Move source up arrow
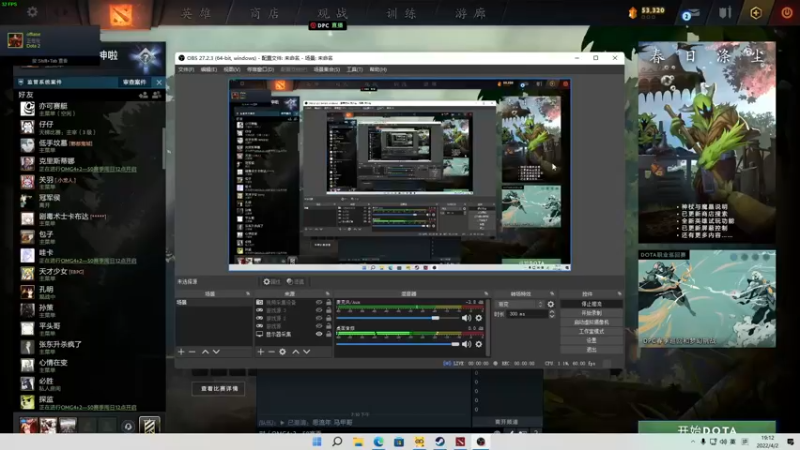 click(295, 352)
